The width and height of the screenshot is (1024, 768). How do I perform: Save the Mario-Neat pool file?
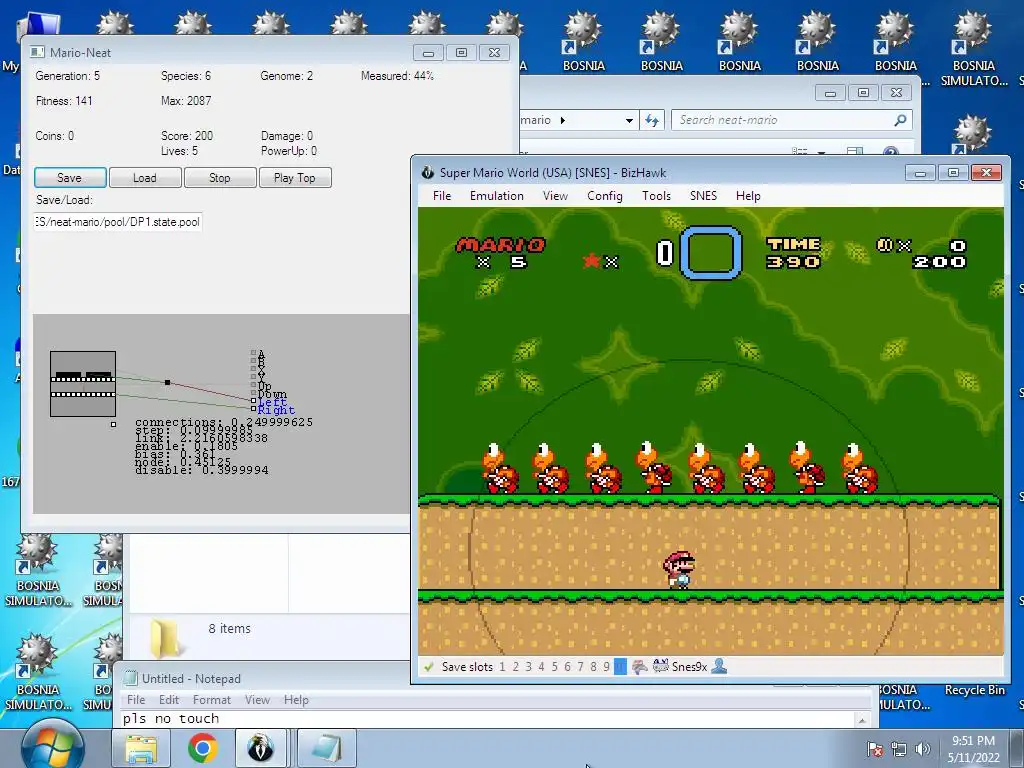pyautogui.click(x=70, y=178)
